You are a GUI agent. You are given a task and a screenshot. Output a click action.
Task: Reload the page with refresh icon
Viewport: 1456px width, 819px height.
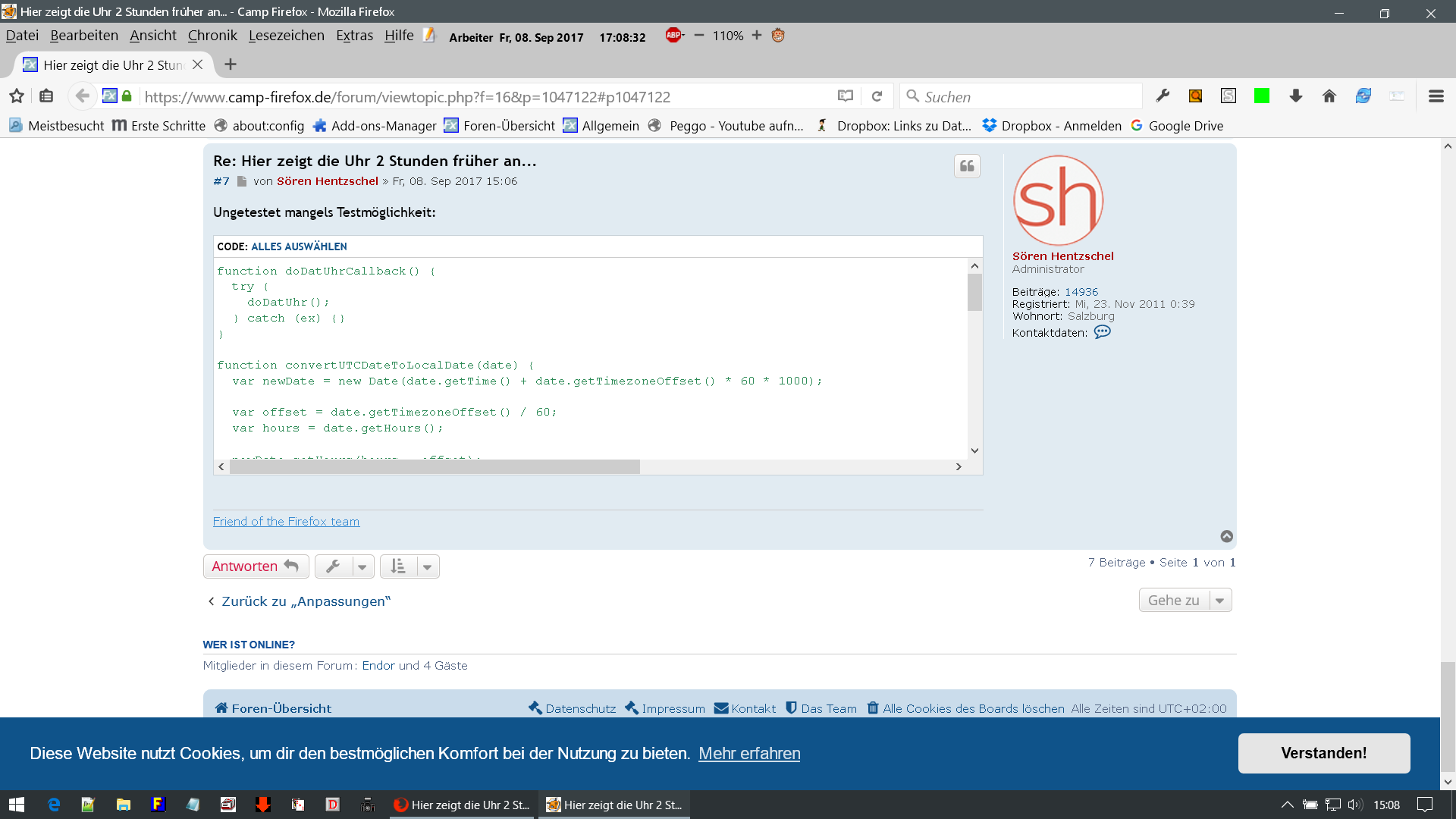(877, 96)
